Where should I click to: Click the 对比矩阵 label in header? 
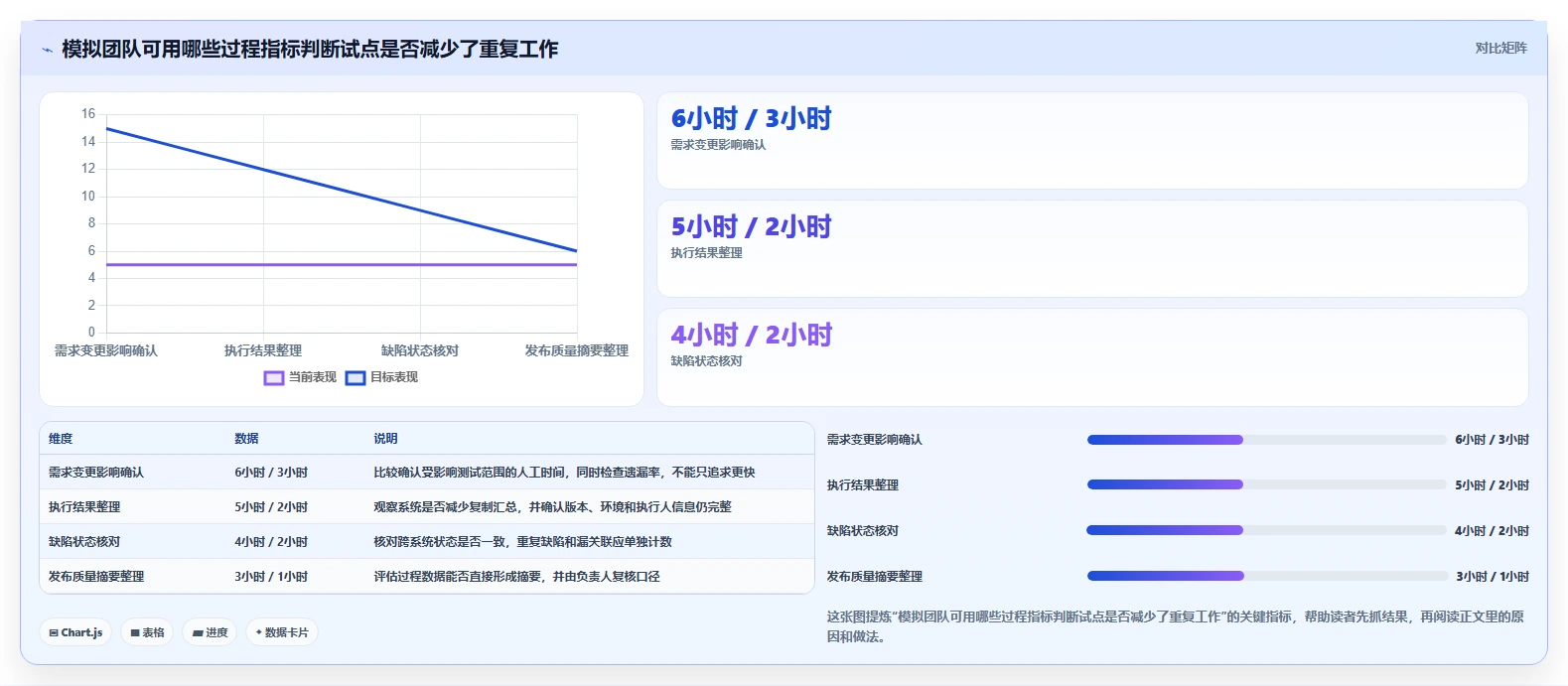point(1500,48)
